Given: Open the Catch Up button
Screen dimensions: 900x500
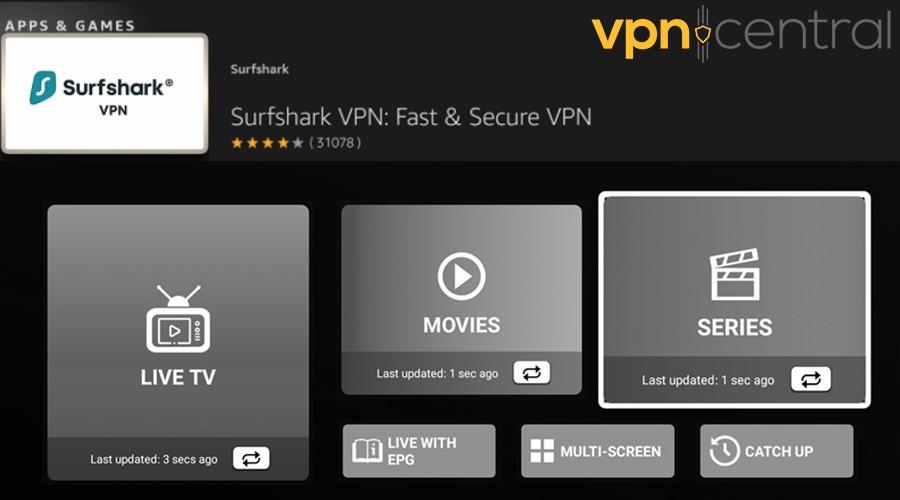Looking at the screenshot, I should tap(777, 451).
